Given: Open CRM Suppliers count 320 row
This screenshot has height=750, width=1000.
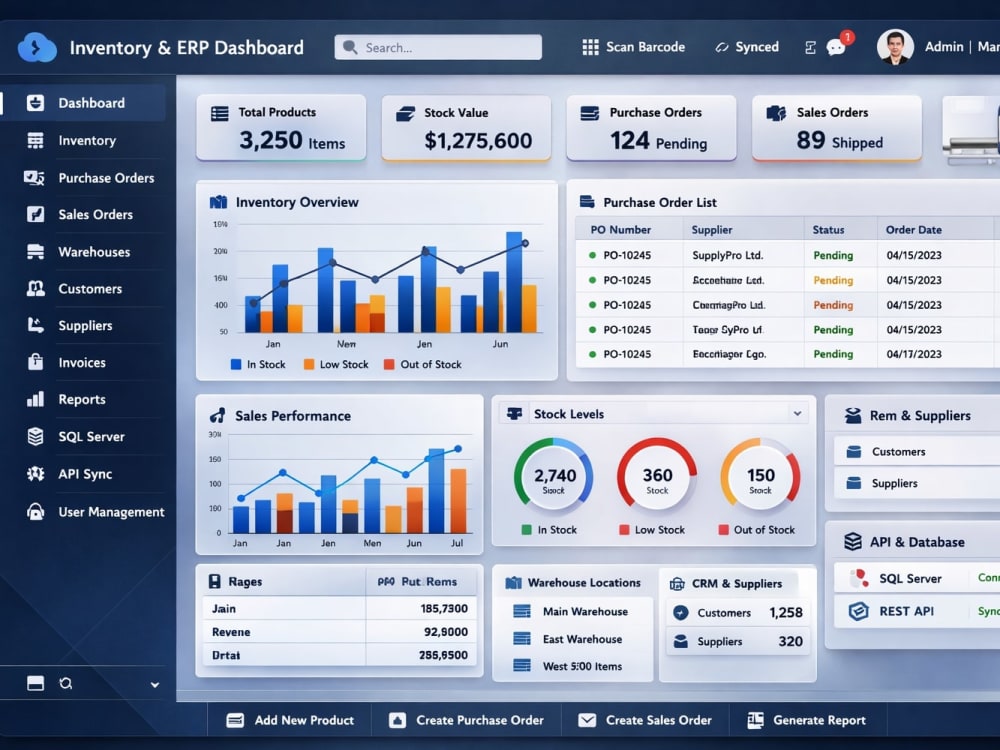Looking at the screenshot, I should click(x=739, y=642).
